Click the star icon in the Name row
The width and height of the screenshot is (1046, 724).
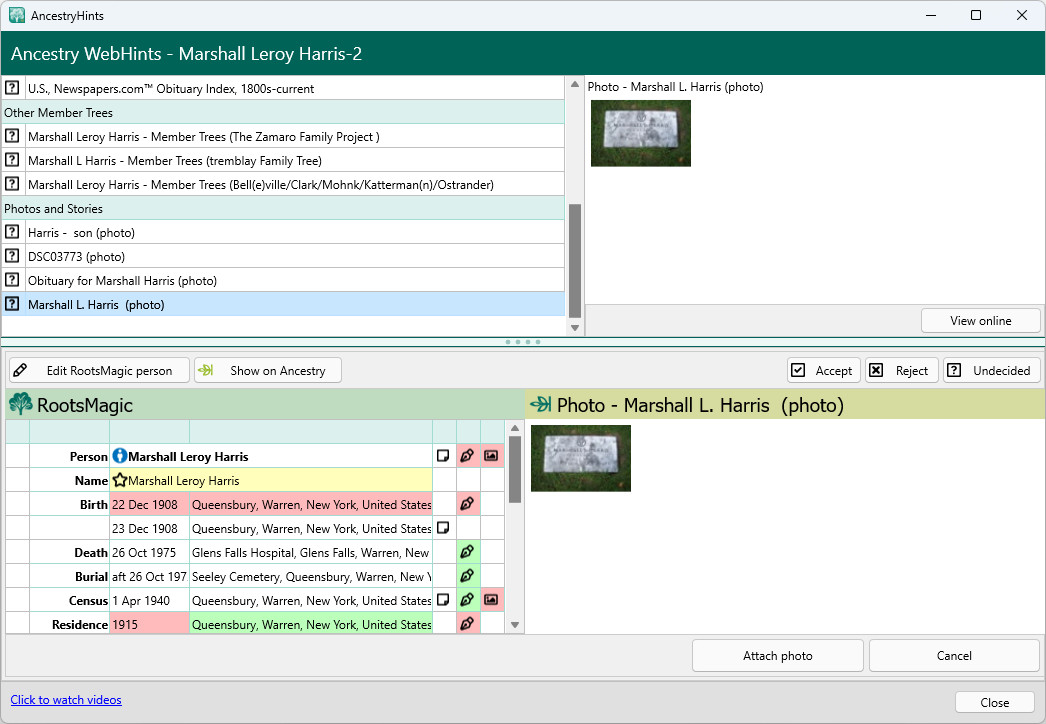click(119, 480)
